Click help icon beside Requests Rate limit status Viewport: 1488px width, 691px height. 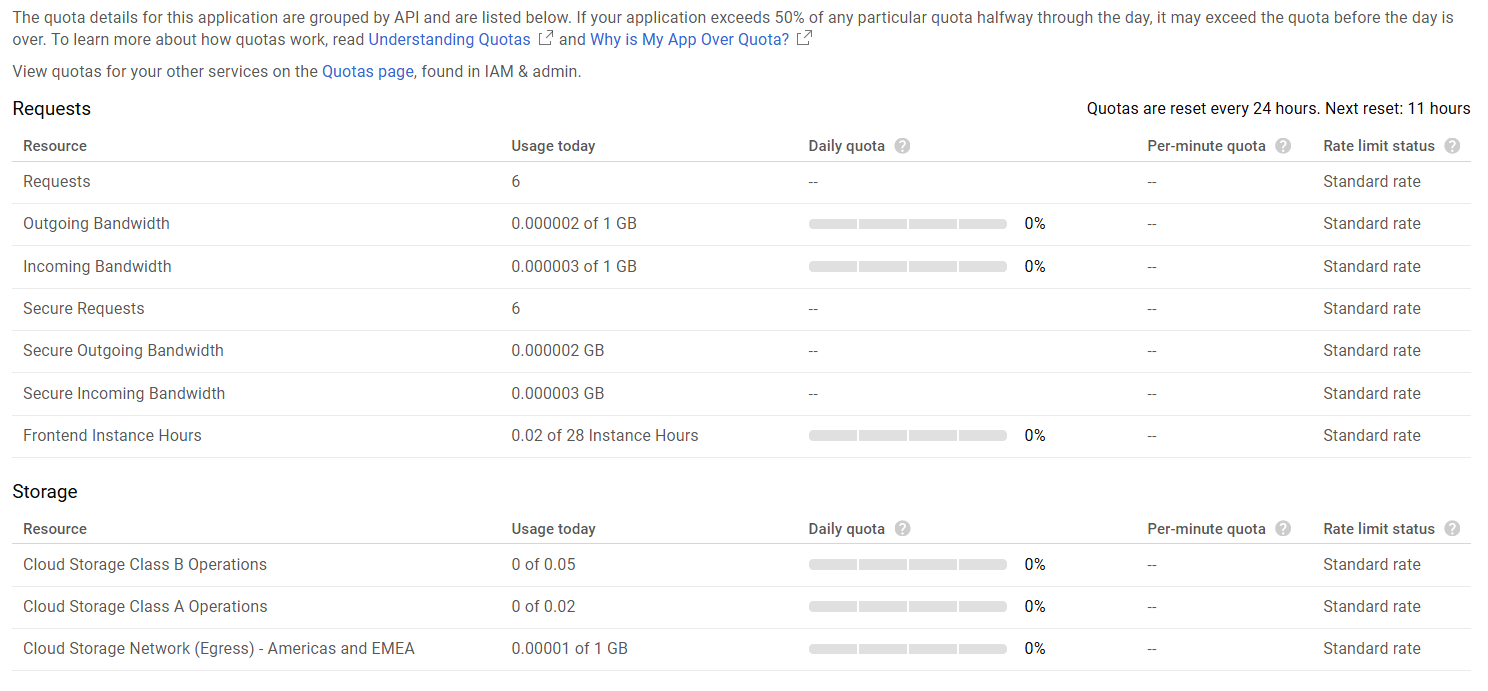(1452, 146)
